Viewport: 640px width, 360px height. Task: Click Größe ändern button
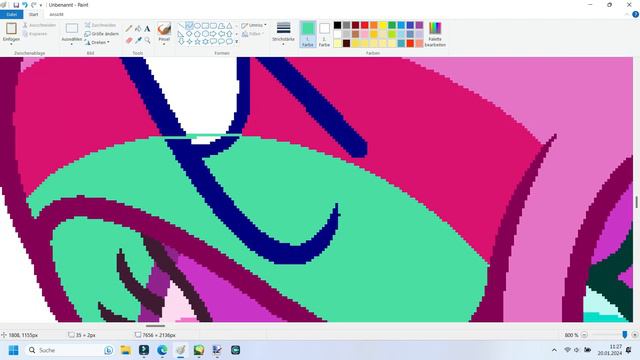click(102, 34)
